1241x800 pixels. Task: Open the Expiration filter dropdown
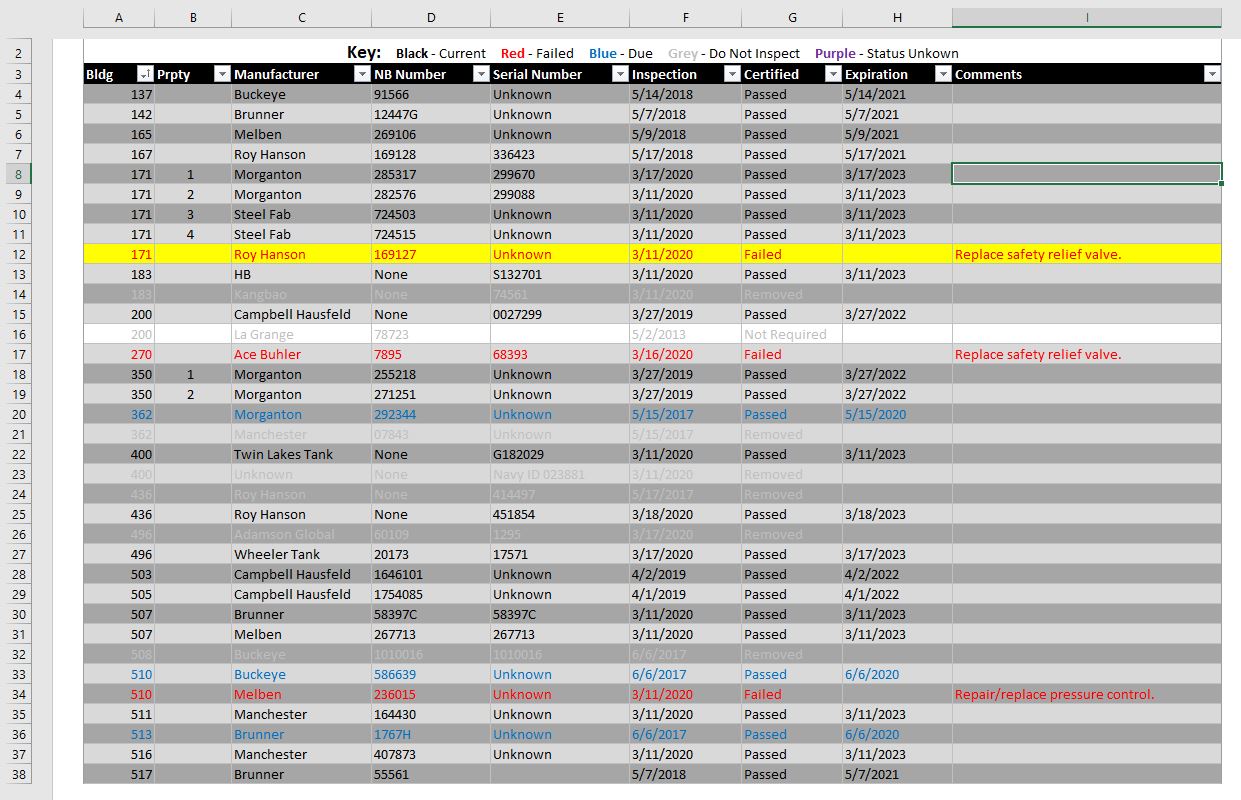click(x=943, y=74)
